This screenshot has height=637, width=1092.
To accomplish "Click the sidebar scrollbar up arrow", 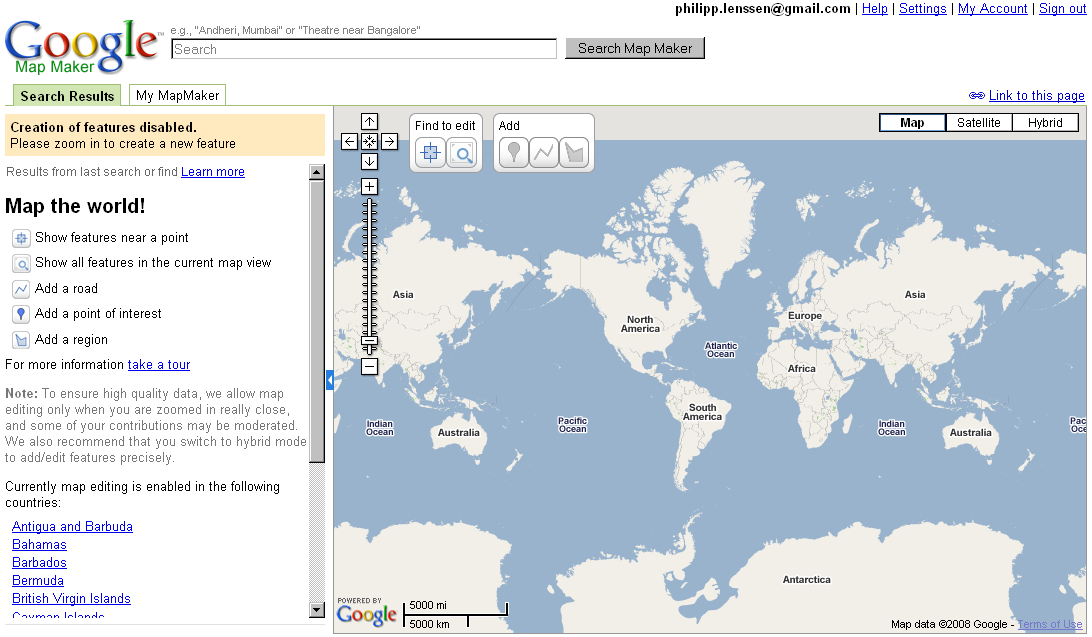I will click(317, 172).
